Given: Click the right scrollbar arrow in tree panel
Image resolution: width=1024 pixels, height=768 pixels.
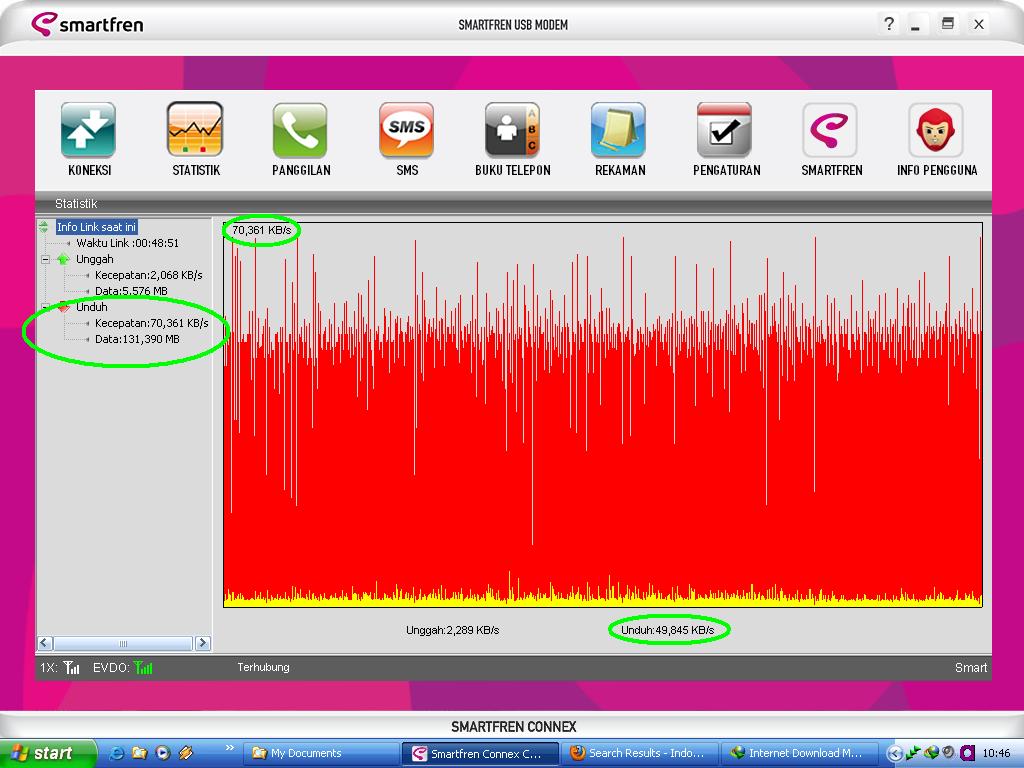Looking at the screenshot, I should click(x=203, y=643).
